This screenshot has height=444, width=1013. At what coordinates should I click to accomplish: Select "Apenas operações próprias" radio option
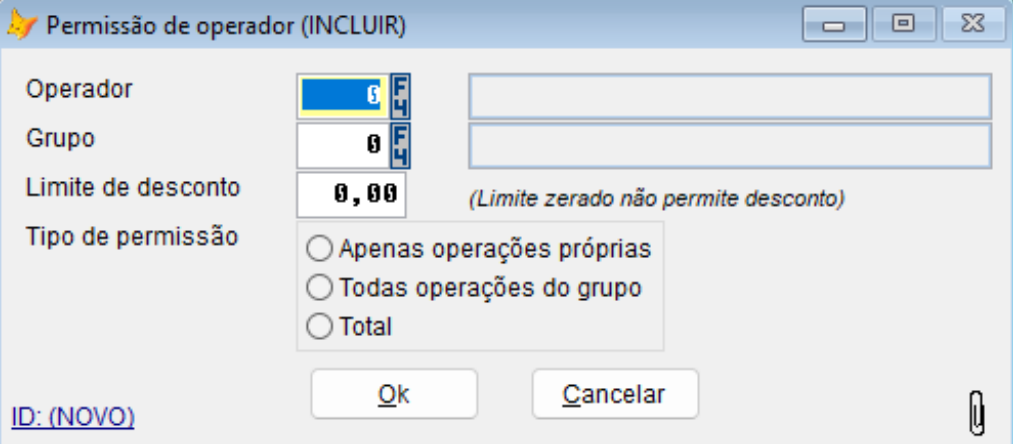(321, 247)
